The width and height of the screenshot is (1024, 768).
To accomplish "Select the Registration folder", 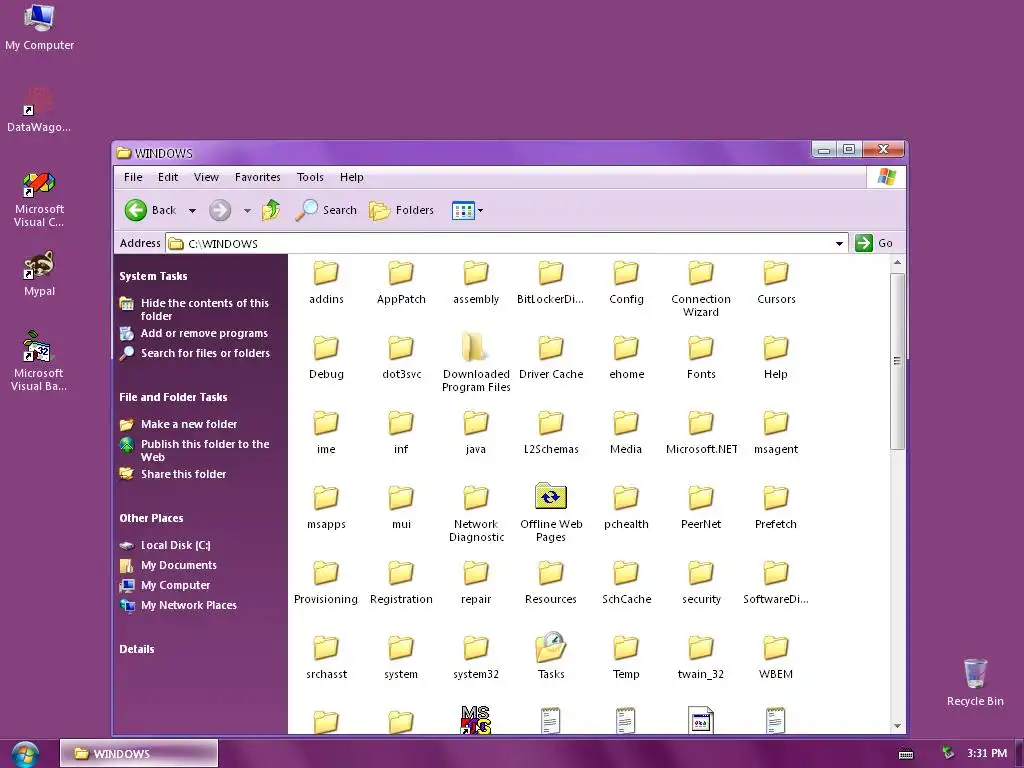I will click(x=401, y=583).
